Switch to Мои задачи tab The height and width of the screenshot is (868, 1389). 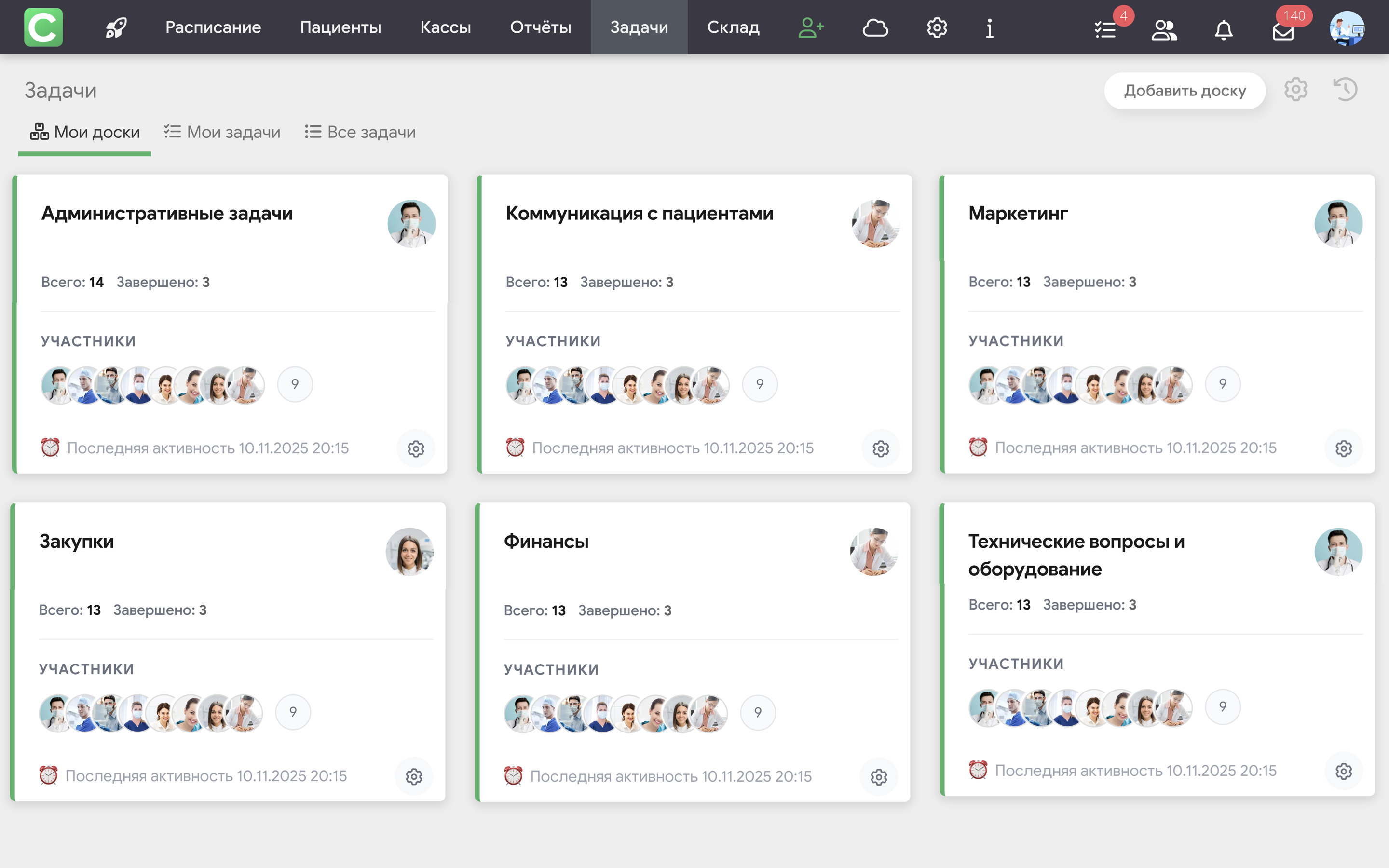coord(222,132)
